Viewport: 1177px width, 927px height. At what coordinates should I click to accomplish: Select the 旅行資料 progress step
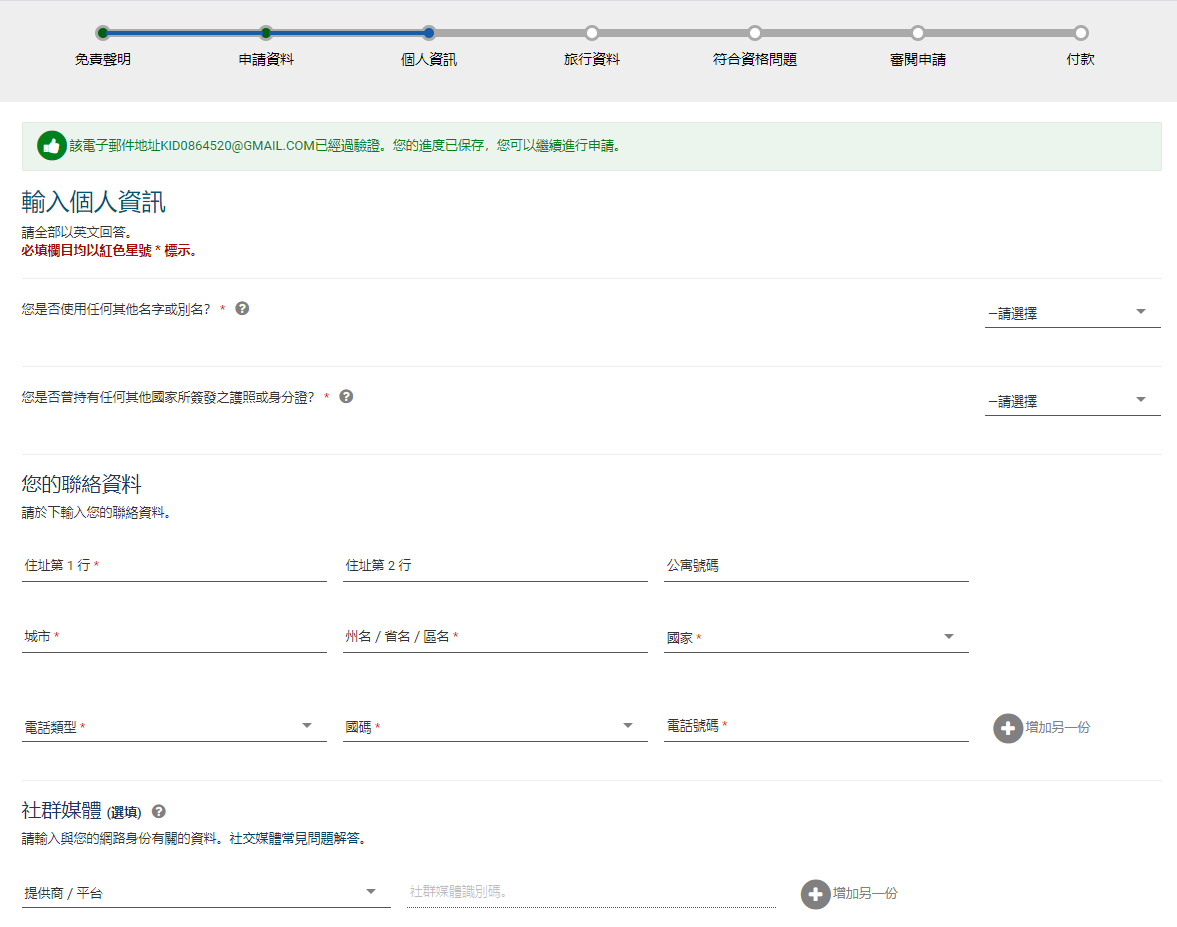pyautogui.click(x=592, y=33)
